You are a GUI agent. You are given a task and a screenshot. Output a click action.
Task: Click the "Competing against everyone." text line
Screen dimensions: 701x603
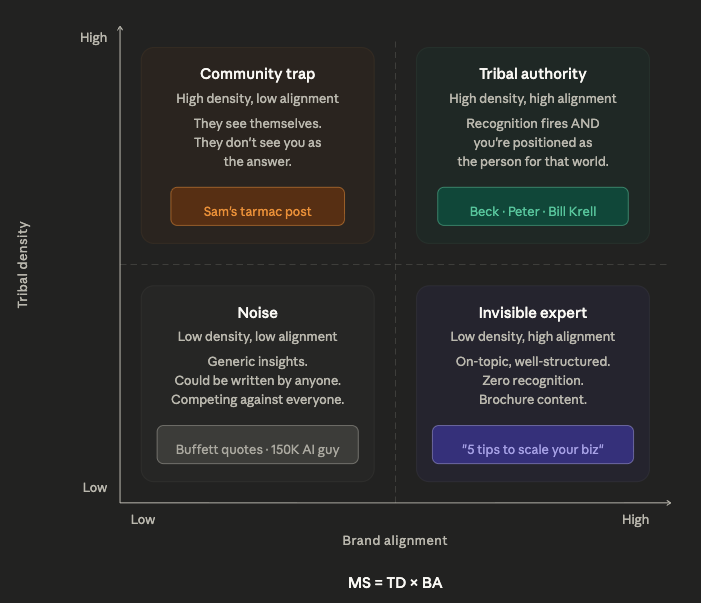(x=257, y=399)
